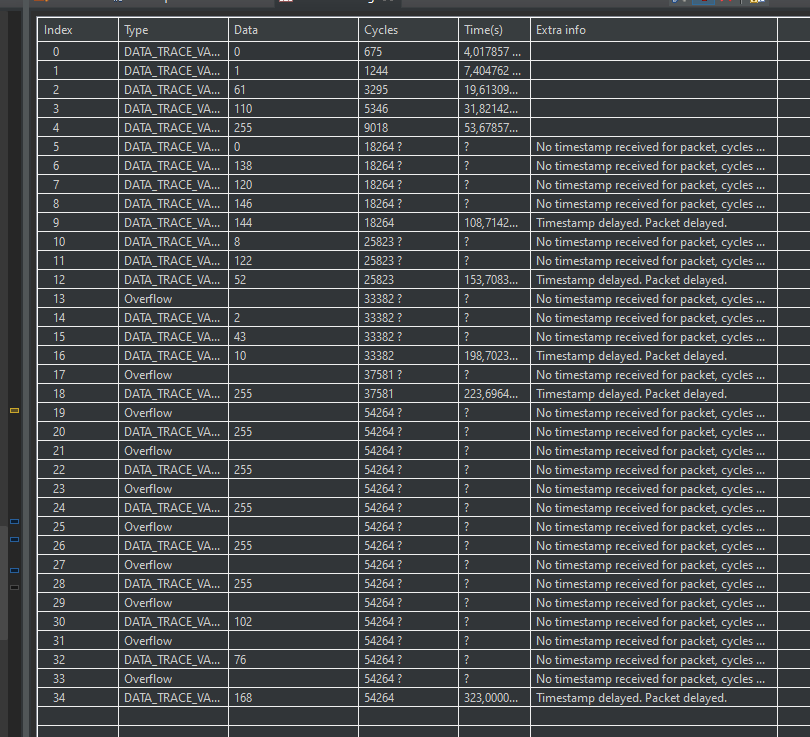Sort by the Cycles column header
The image size is (810, 737).
click(408, 30)
